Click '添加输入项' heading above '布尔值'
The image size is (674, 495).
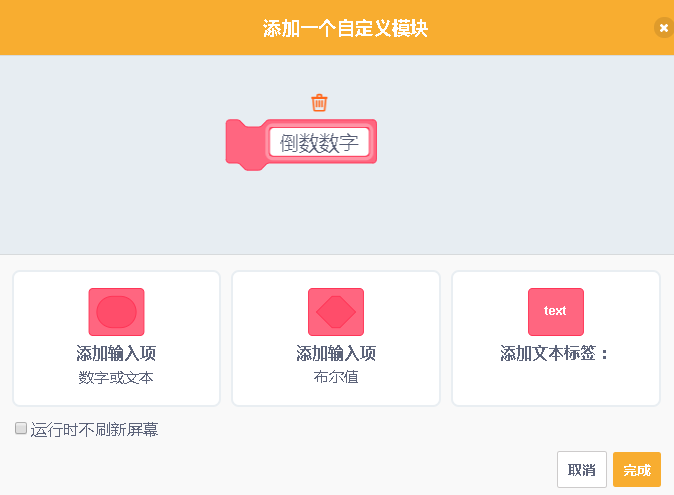point(336,353)
